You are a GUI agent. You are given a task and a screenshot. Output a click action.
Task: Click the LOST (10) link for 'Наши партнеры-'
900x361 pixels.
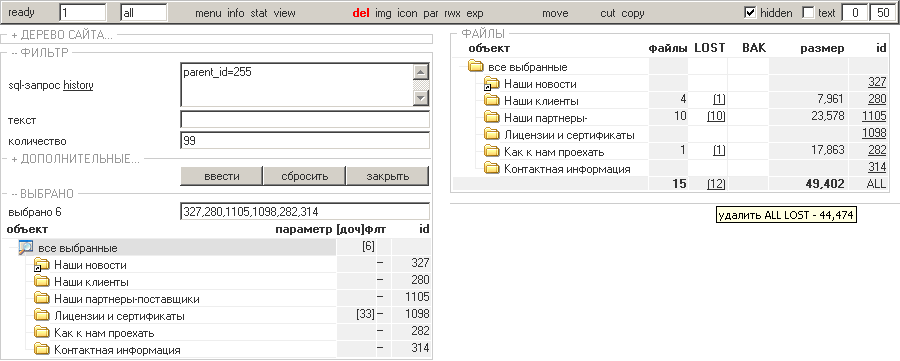(x=716, y=117)
